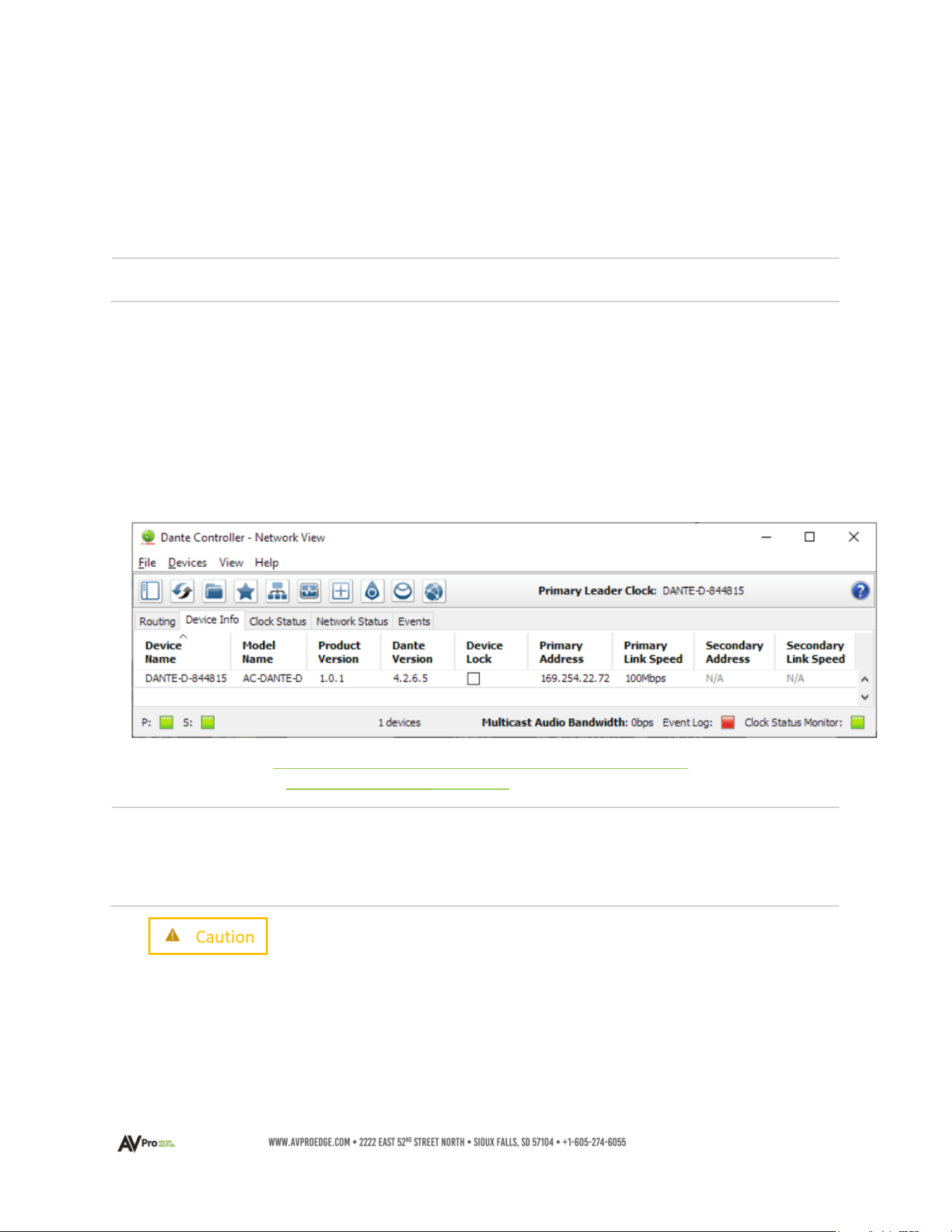This screenshot has height=1232, width=952.
Task: Click the globe icon in the toolbar
Action: 434,591
